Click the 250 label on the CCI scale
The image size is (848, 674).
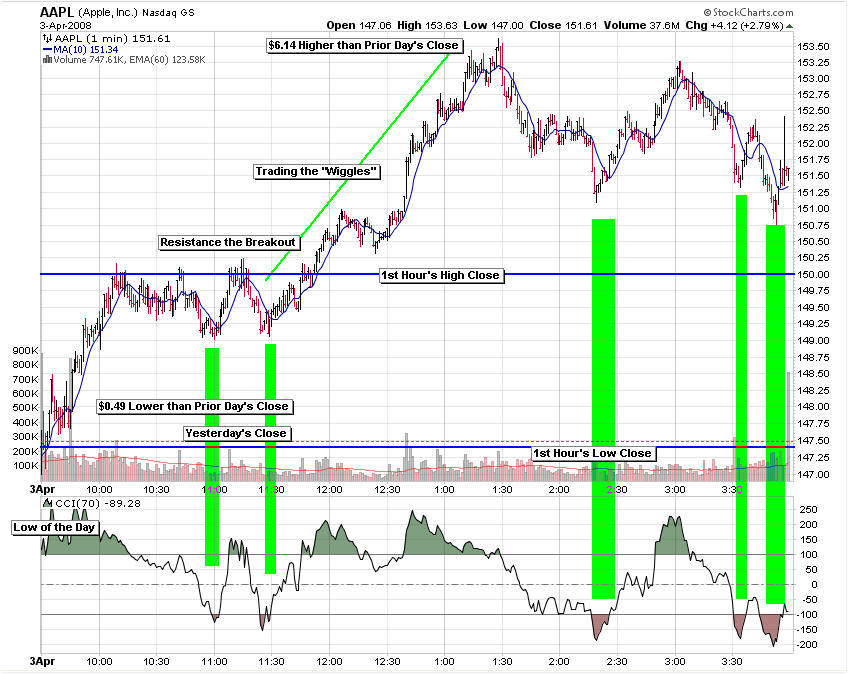[x=809, y=510]
